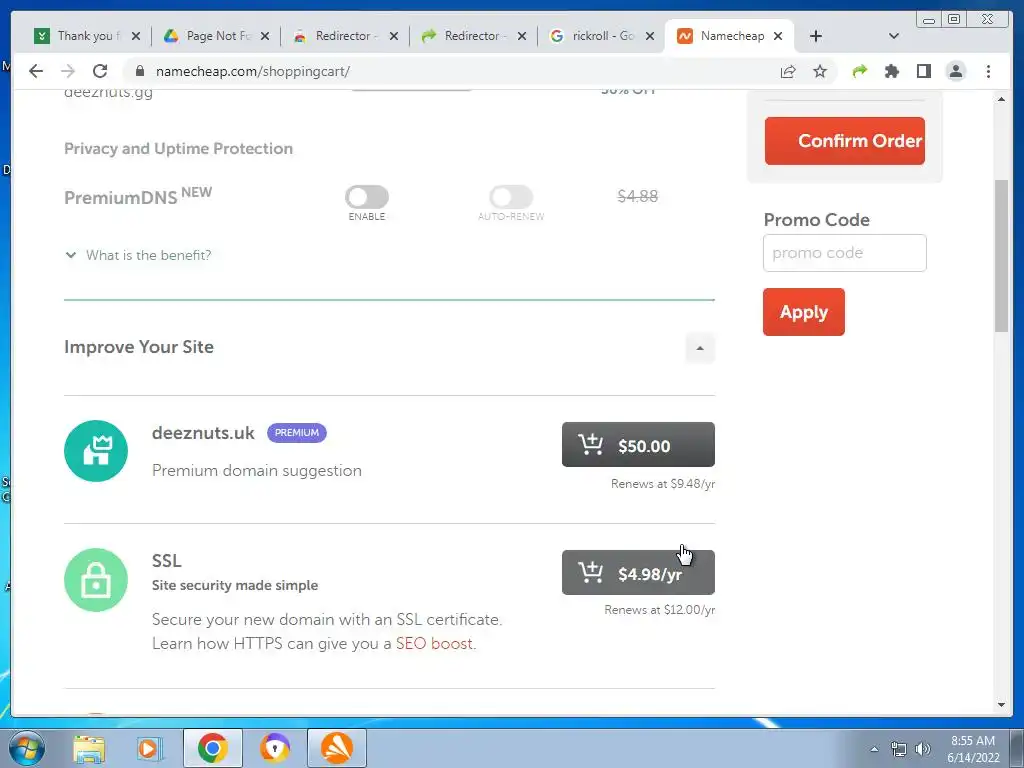Click the deeznuts.uk premium domain icon

click(96, 451)
